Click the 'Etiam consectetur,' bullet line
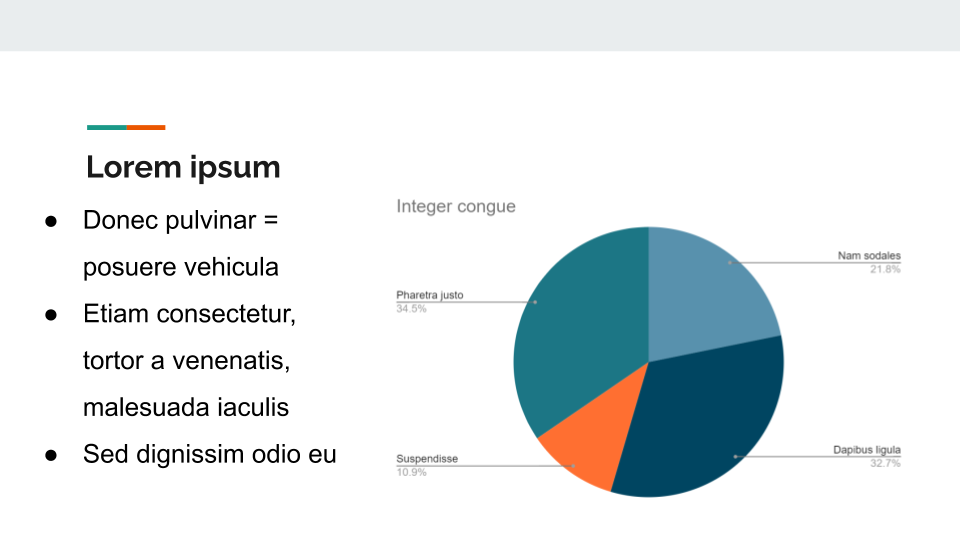The image size is (960, 540). pyautogui.click(x=189, y=314)
